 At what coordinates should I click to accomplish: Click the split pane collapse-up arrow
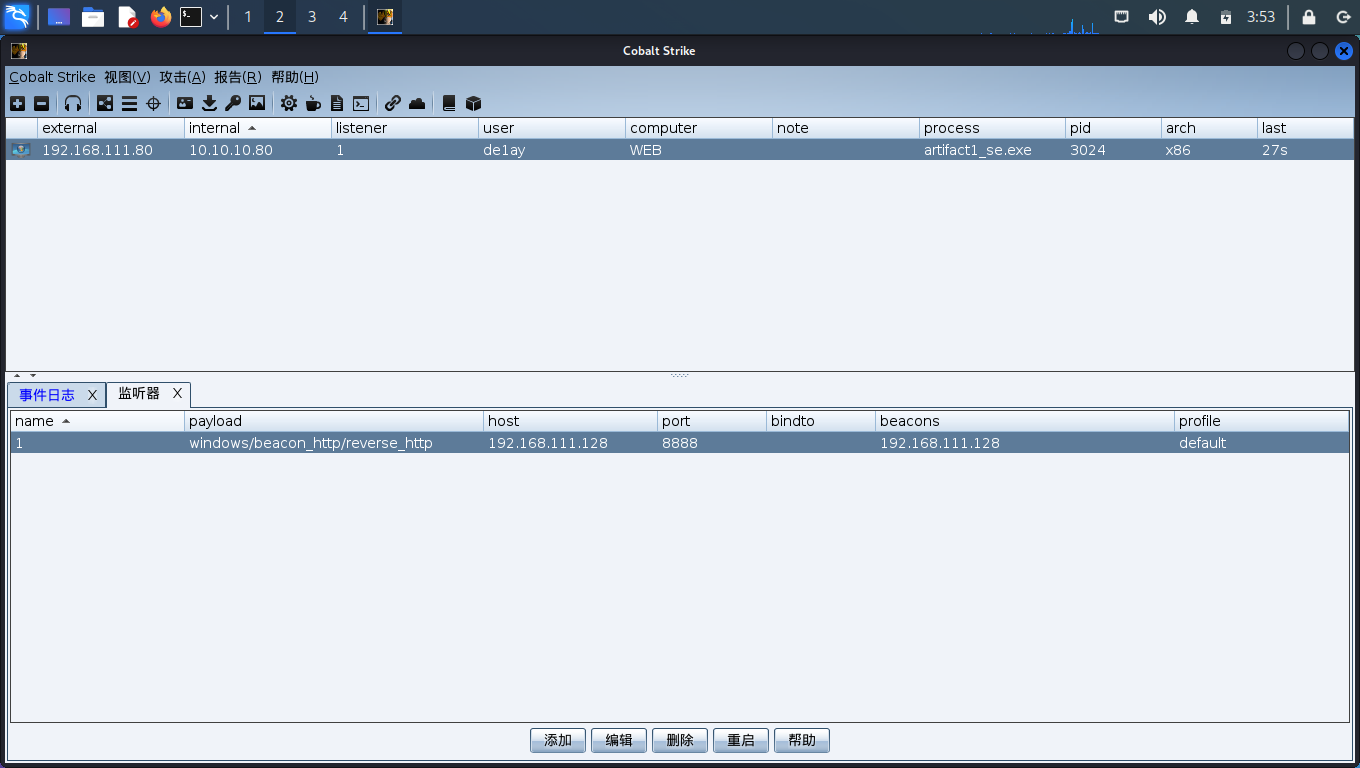coord(17,376)
